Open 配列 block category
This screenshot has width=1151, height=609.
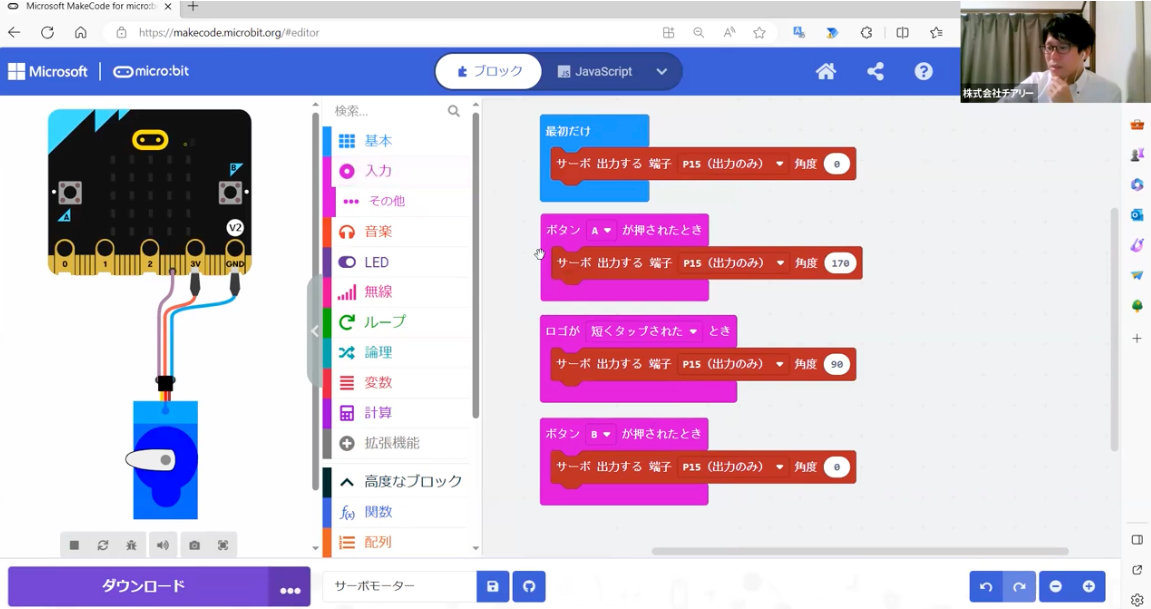click(396, 542)
